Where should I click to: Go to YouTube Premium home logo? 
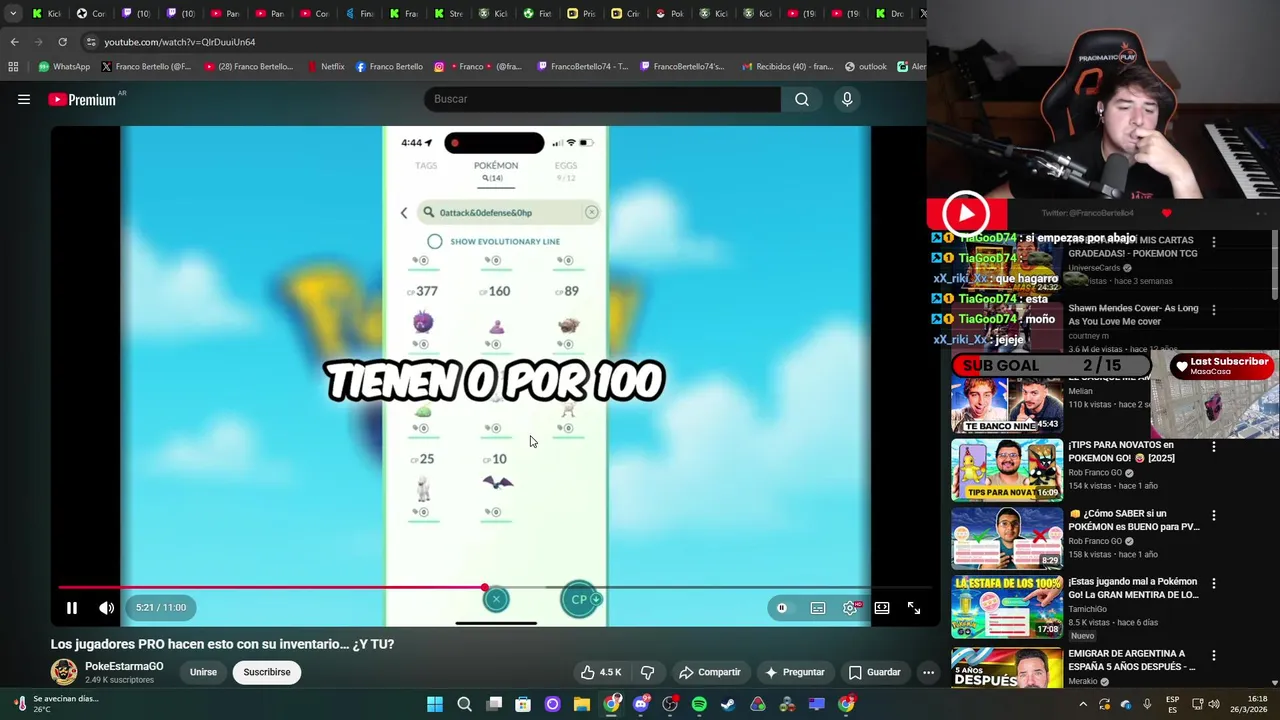(x=82, y=99)
